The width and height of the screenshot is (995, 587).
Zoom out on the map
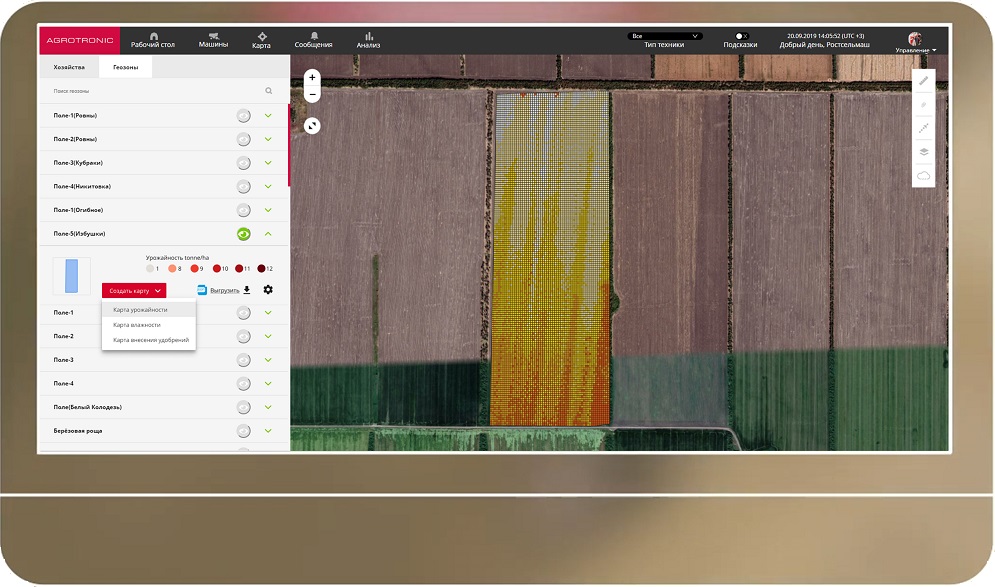coord(312,95)
